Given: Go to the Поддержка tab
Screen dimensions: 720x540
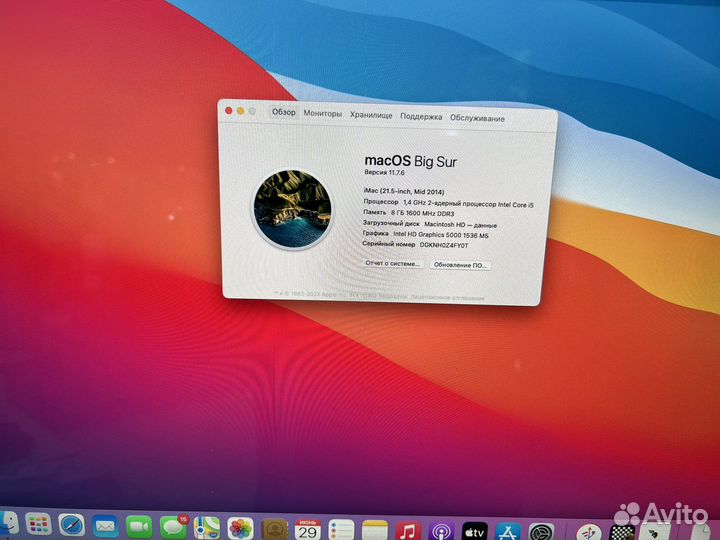Looking at the screenshot, I should (421, 117).
